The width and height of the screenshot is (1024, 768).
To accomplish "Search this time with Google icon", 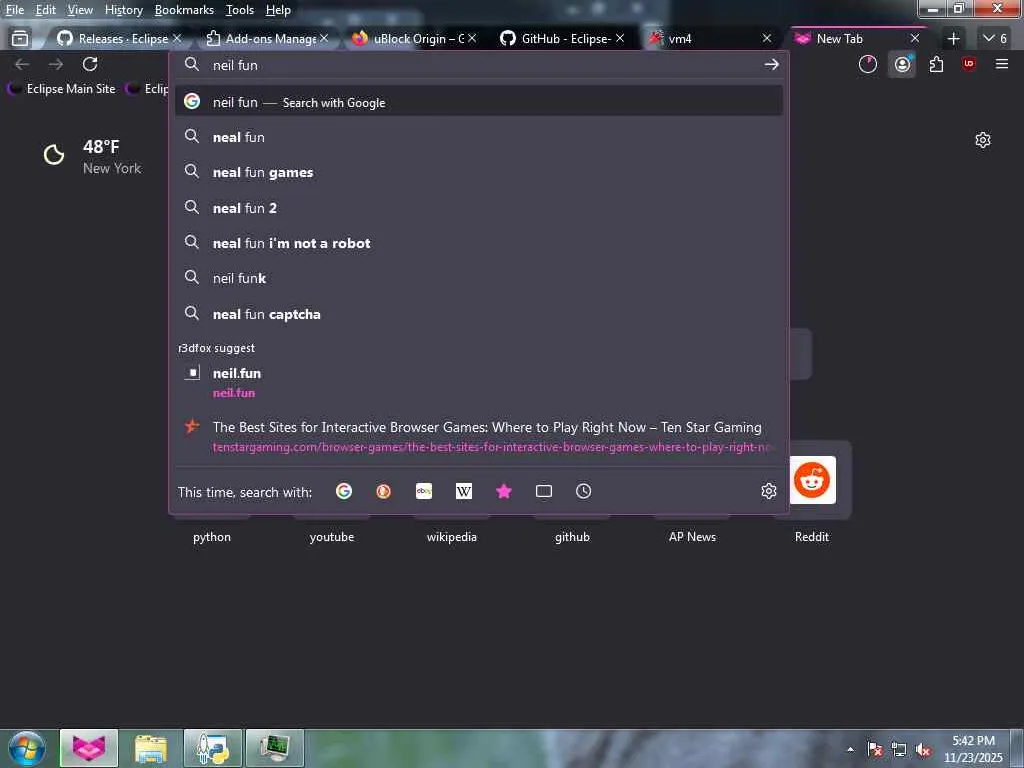I will tap(344, 491).
